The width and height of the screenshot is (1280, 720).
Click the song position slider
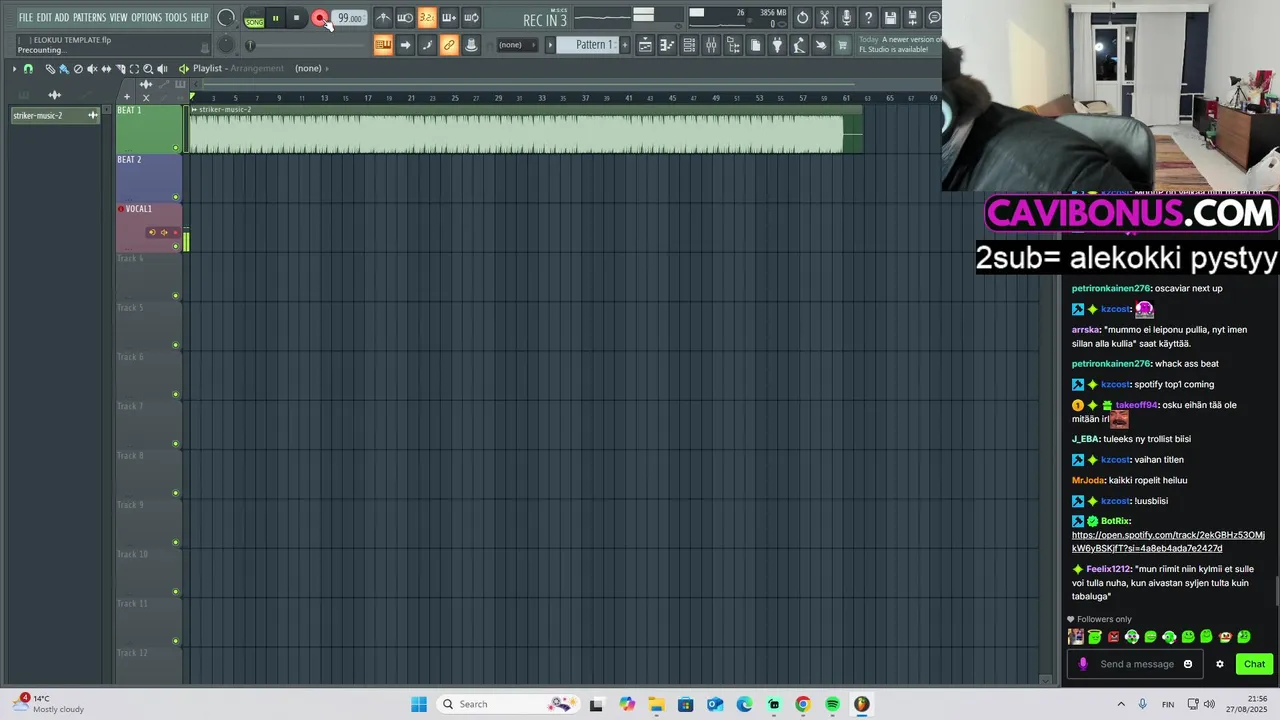tap(307, 45)
